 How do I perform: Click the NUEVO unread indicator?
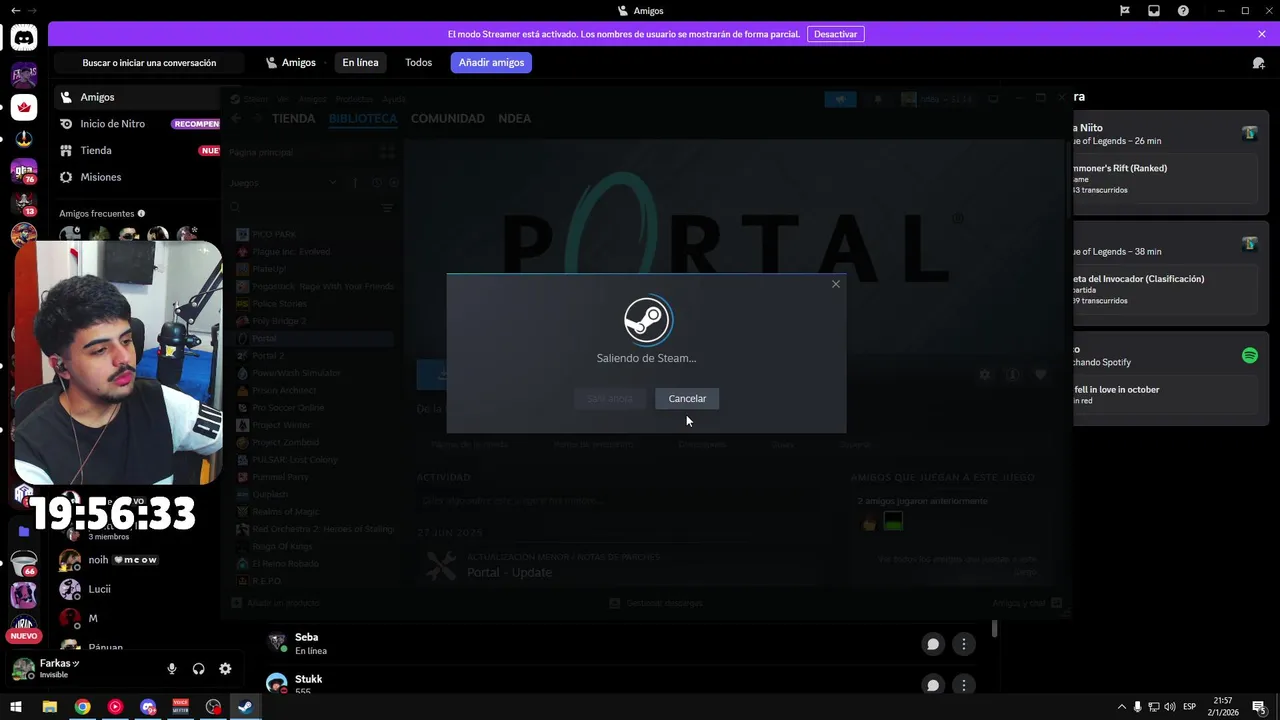24,636
